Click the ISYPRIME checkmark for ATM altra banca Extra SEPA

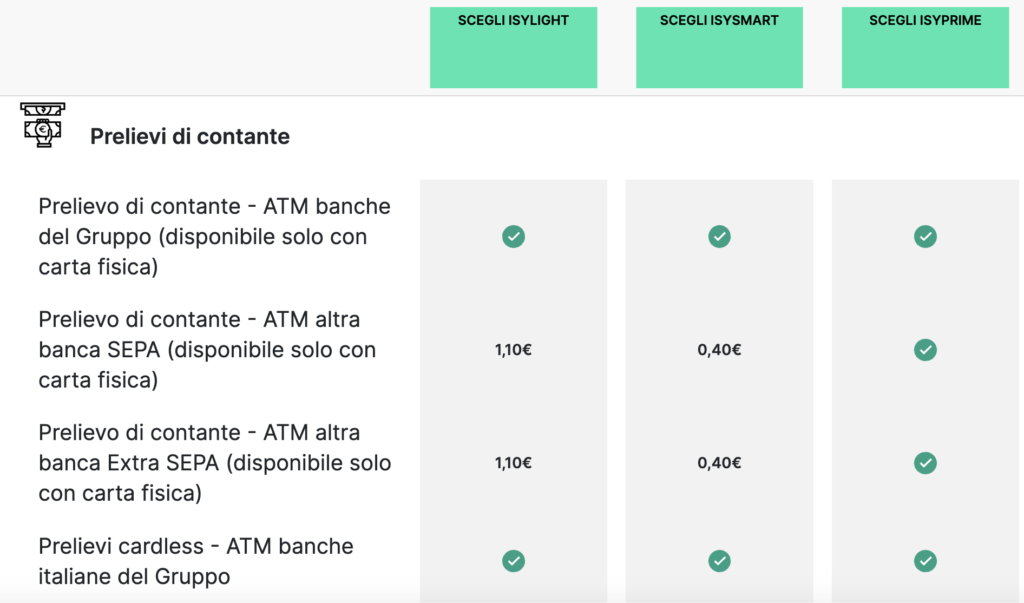coord(925,463)
